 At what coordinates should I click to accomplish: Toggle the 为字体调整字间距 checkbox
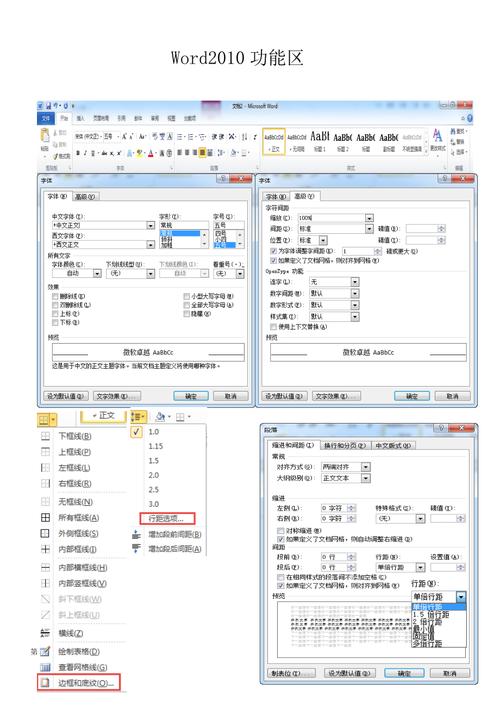tap(273, 251)
